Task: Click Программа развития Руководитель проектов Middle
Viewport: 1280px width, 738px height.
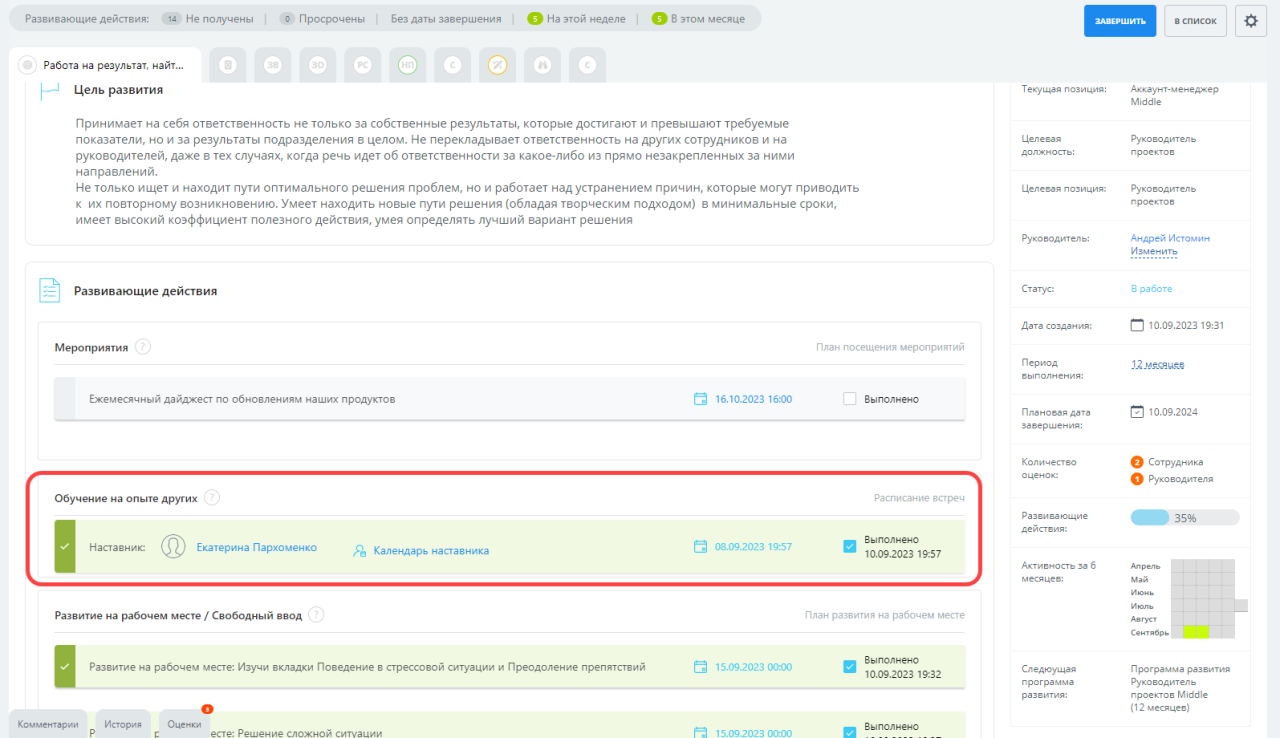Action: (1180, 688)
